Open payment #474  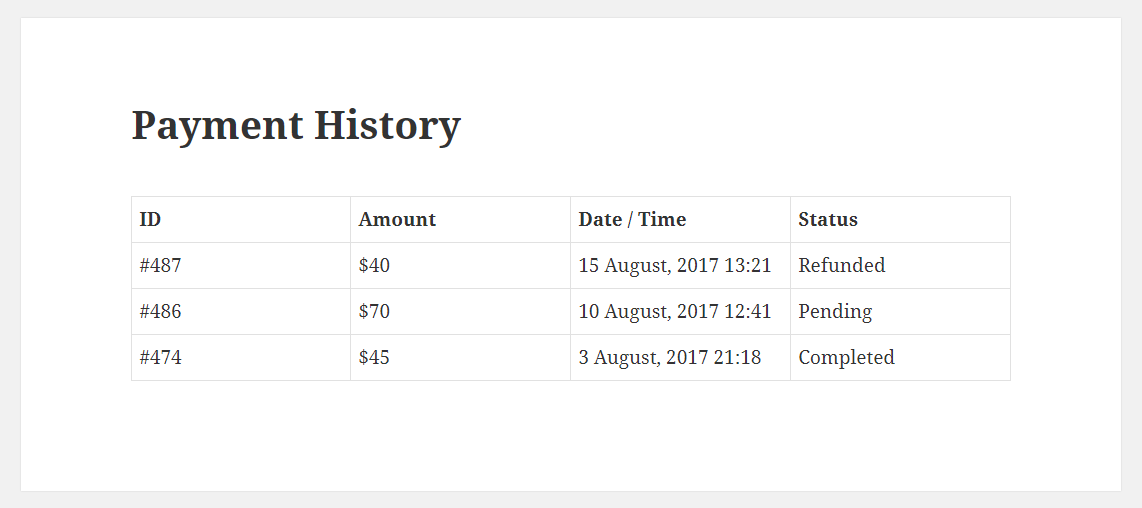pyautogui.click(x=160, y=357)
